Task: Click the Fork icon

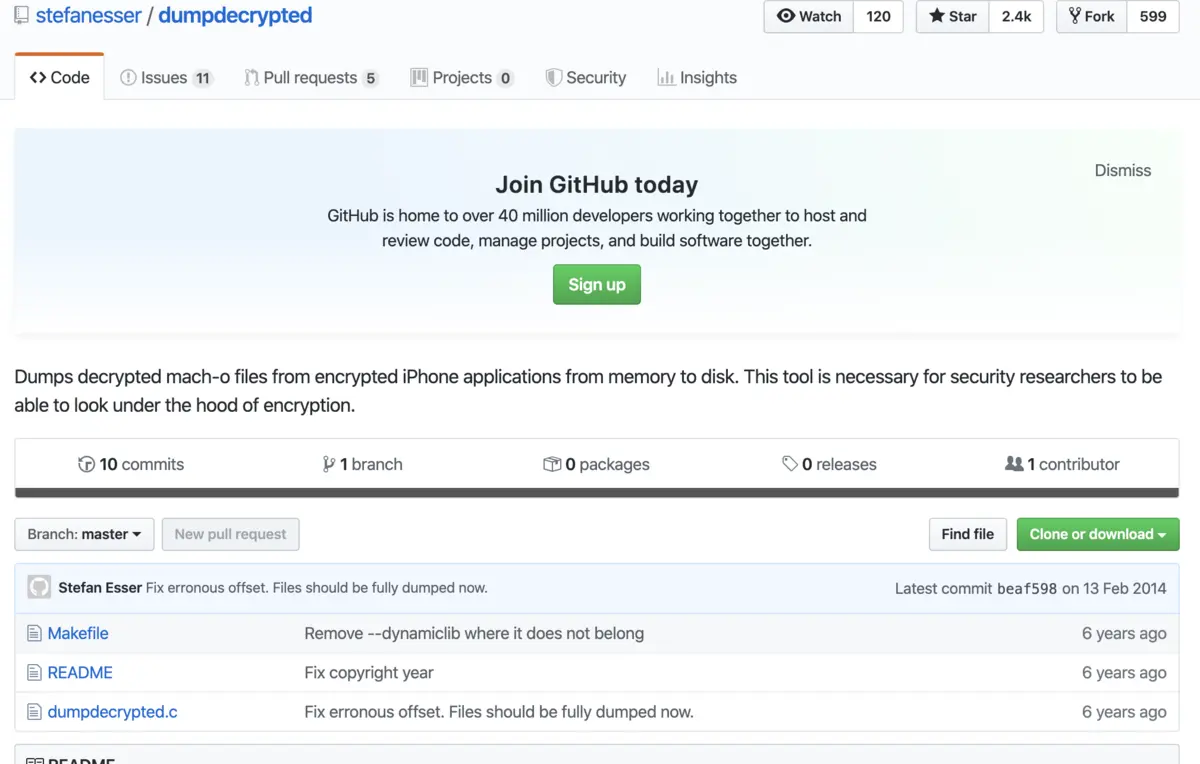Action: coord(1074,16)
